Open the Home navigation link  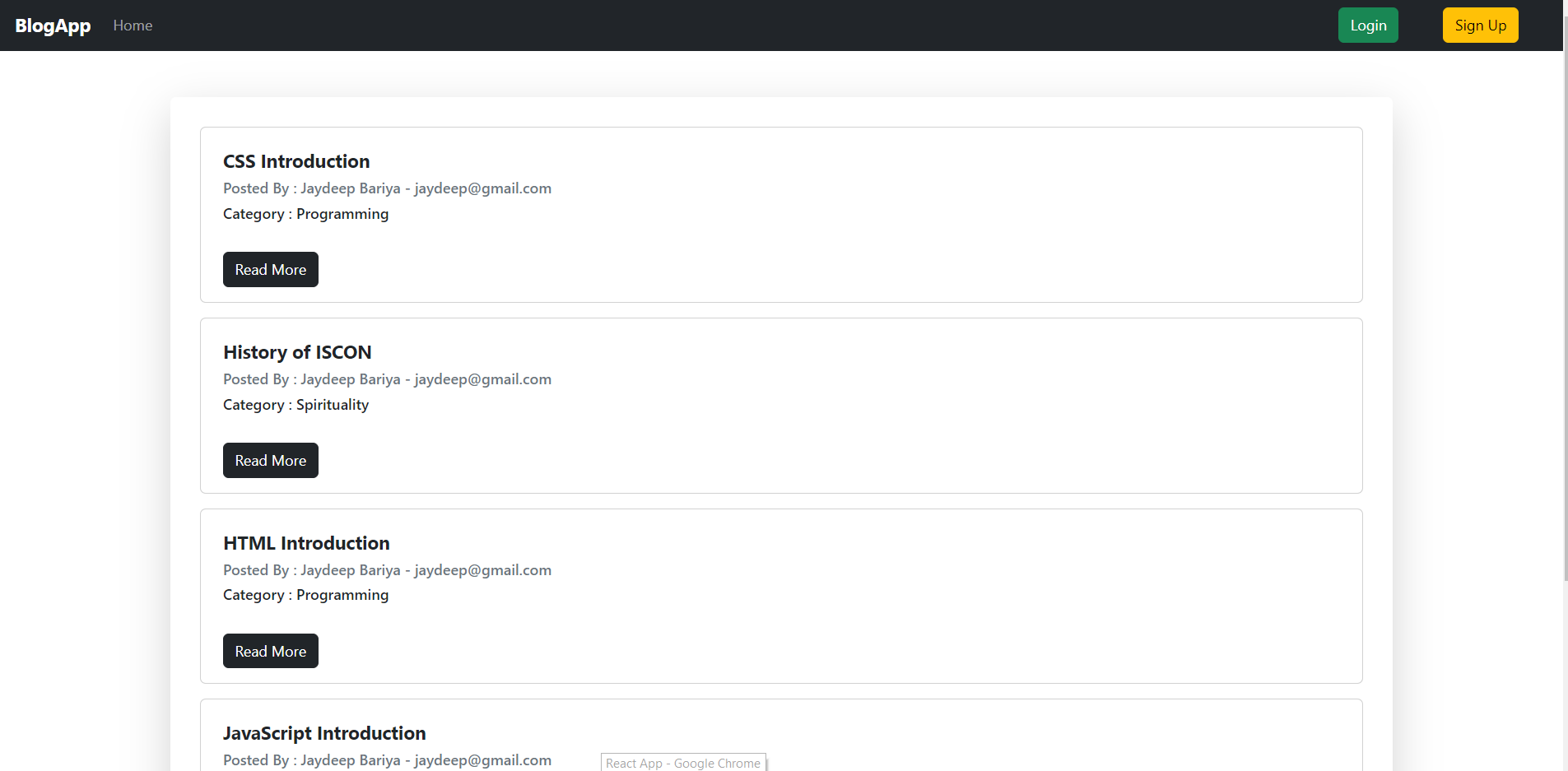coord(133,25)
